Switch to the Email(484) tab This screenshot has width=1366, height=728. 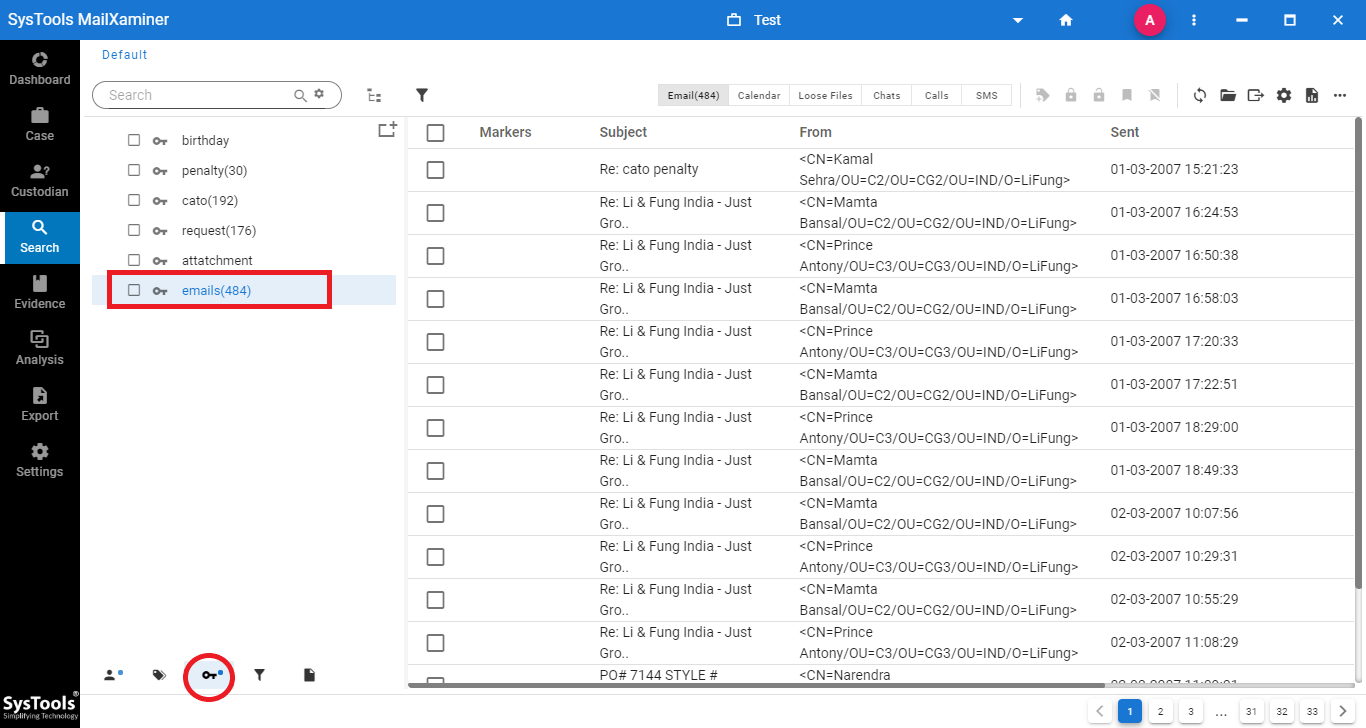click(x=693, y=95)
